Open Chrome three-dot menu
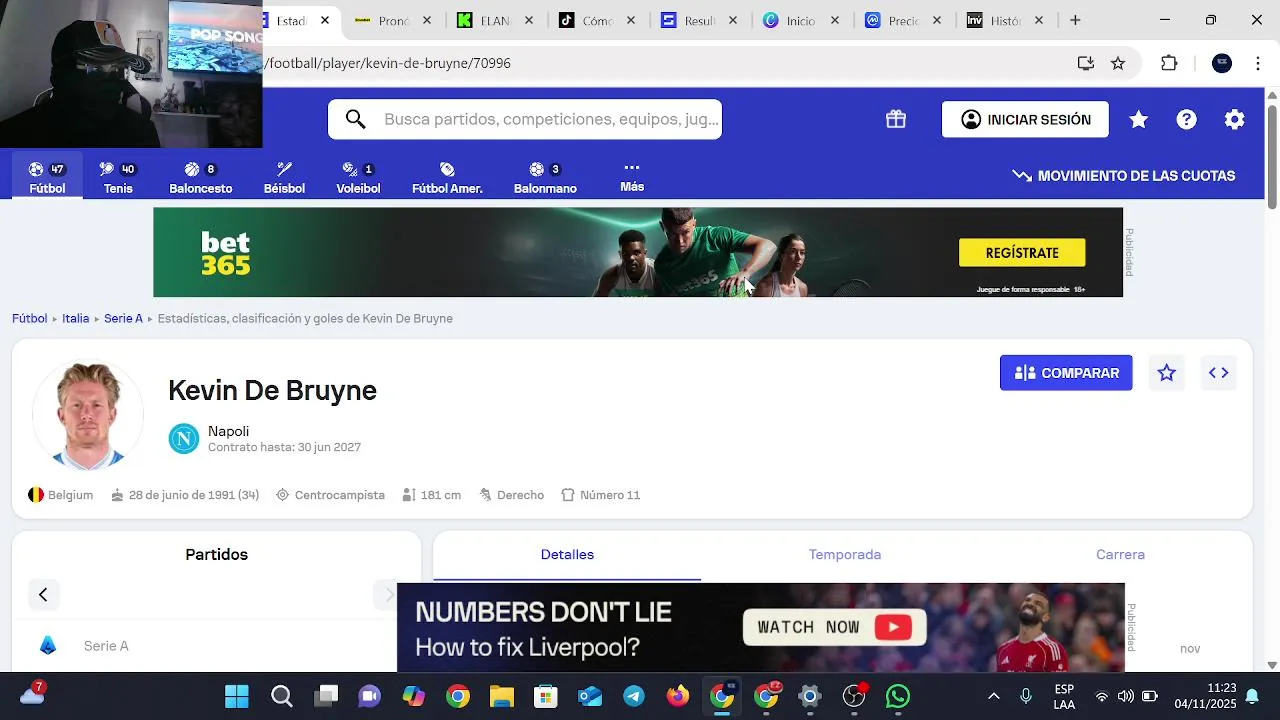Viewport: 1280px width, 720px height. coord(1258,63)
